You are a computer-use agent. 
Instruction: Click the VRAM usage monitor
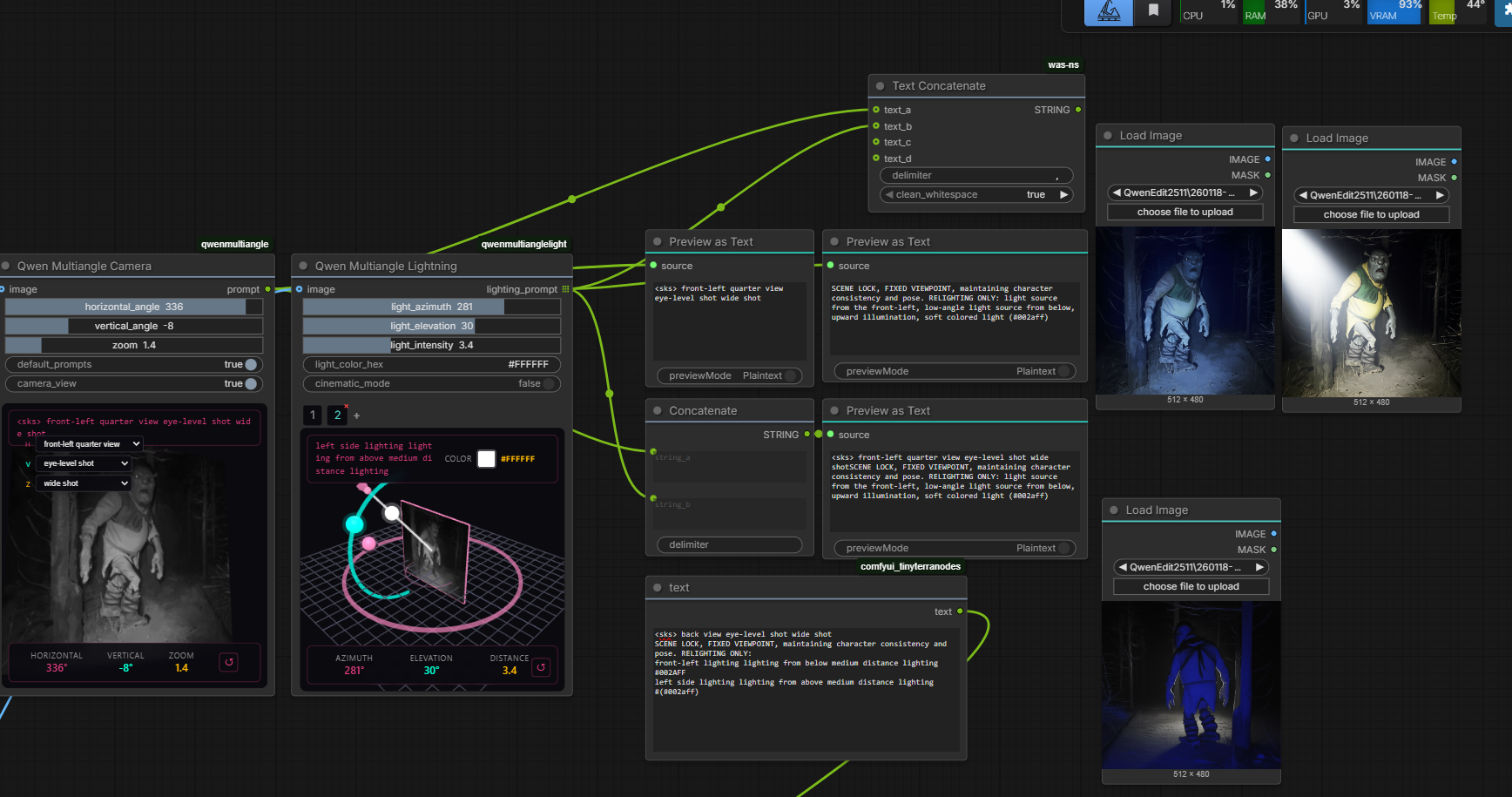[1394, 11]
